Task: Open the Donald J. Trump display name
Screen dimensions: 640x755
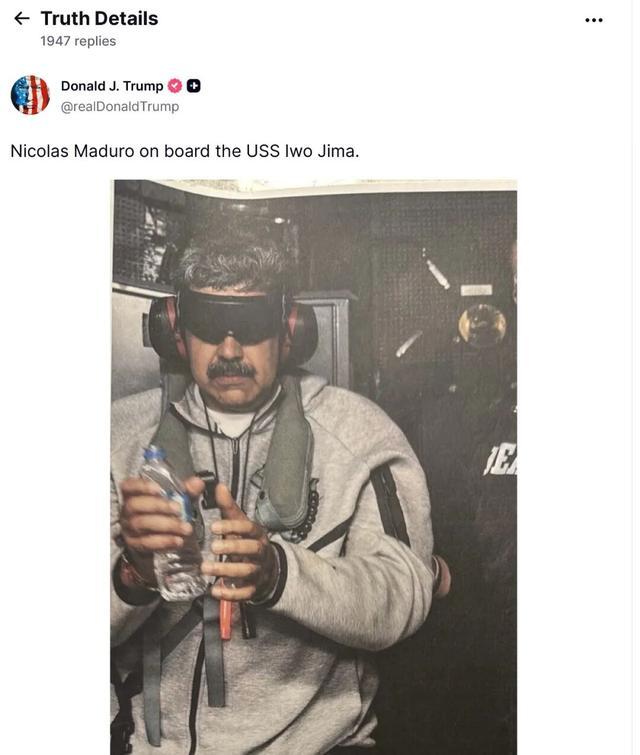Action: pos(112,86)
